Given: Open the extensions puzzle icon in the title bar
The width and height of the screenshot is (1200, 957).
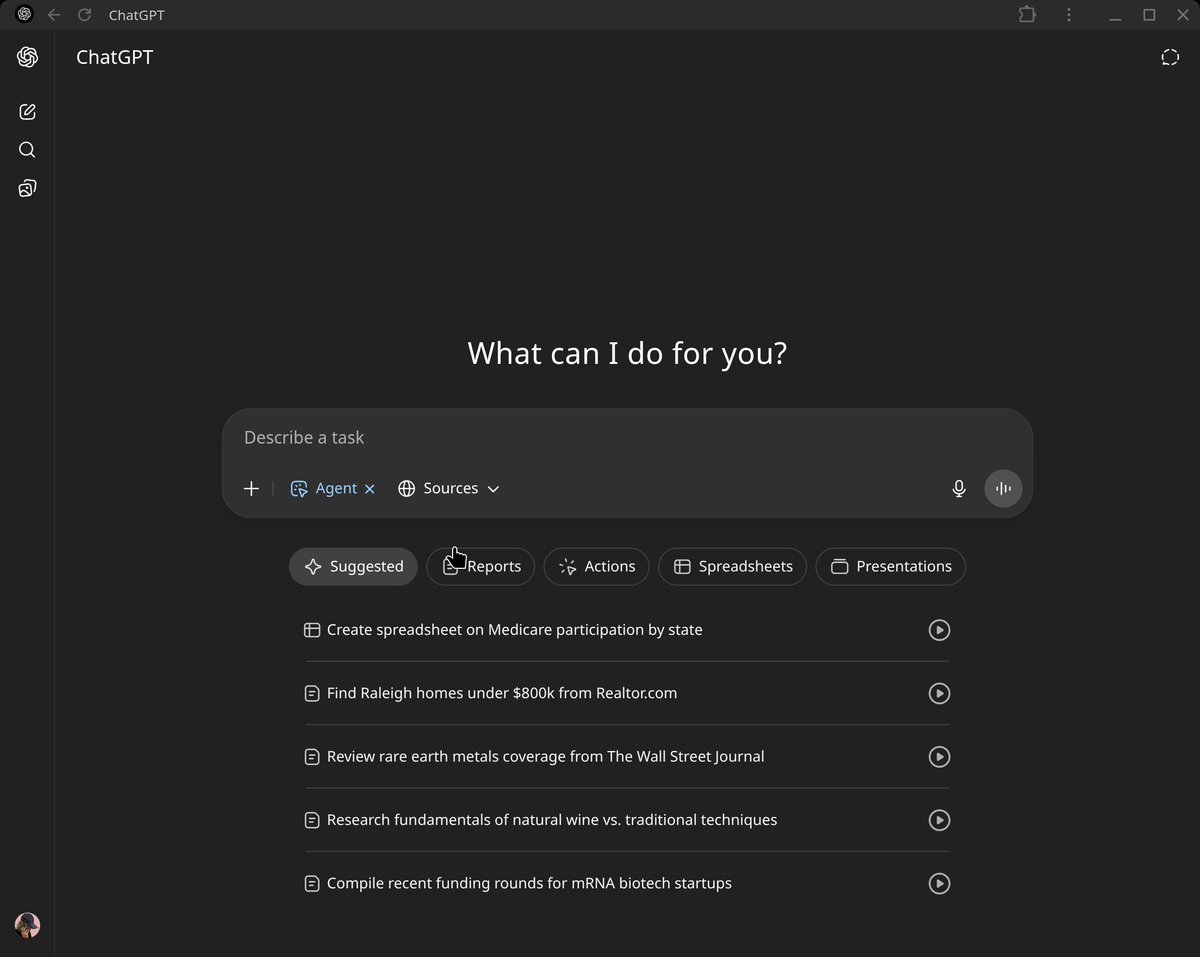Looking at the screenshot, I should point(1027,15).
